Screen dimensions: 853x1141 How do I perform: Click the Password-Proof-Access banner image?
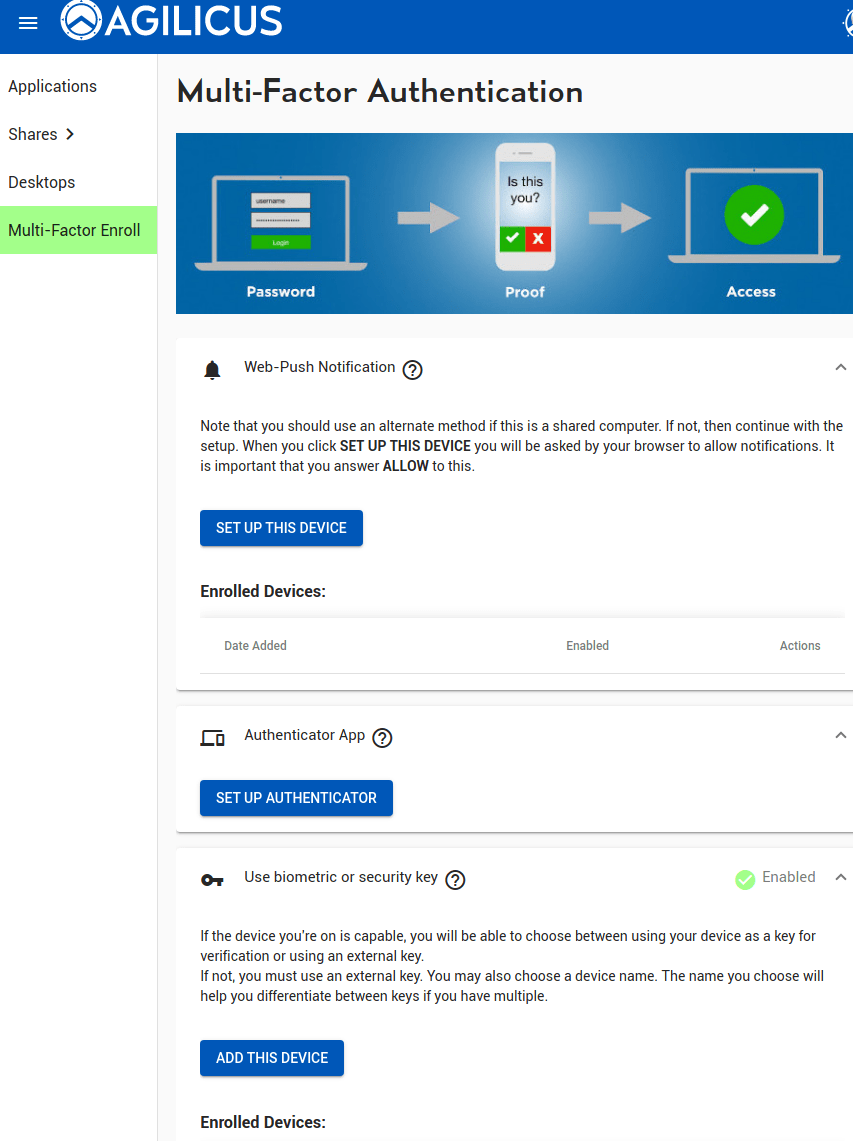[x=514, y=223]
